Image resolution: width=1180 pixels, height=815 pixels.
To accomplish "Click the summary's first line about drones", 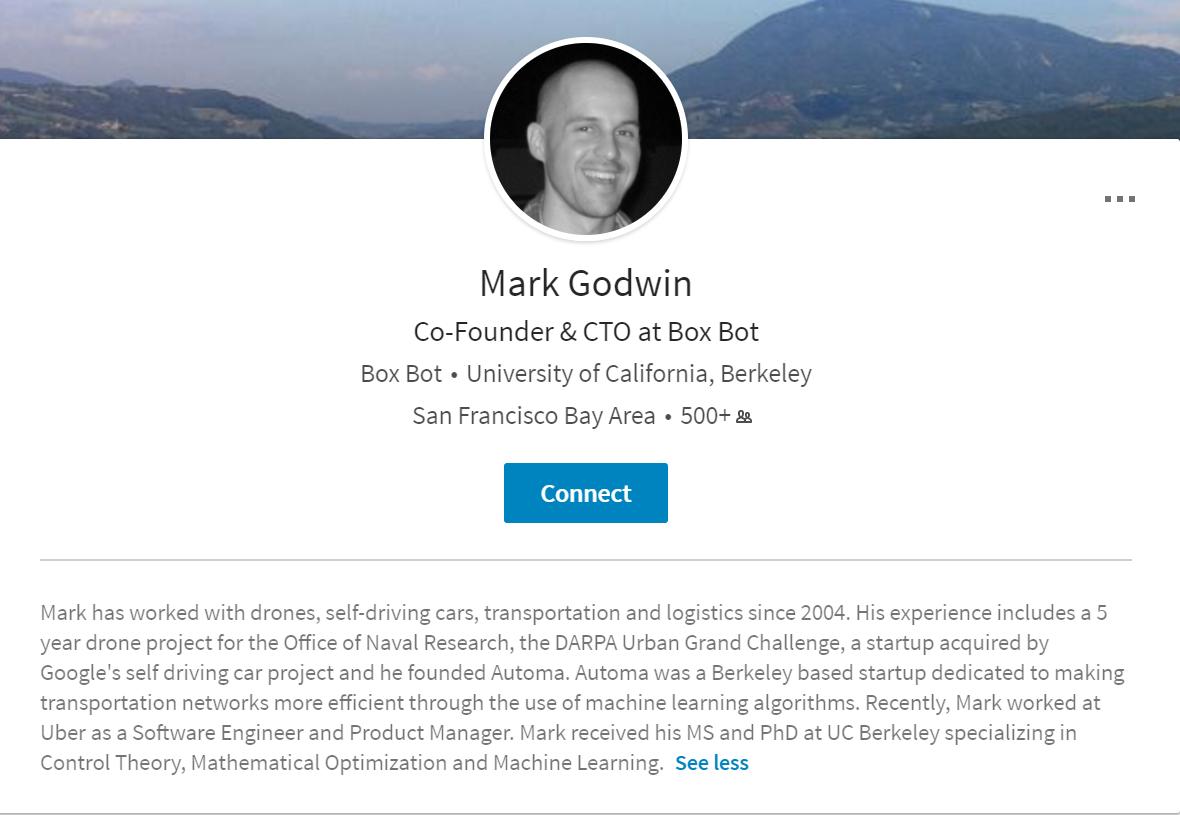I will point(400,613).
